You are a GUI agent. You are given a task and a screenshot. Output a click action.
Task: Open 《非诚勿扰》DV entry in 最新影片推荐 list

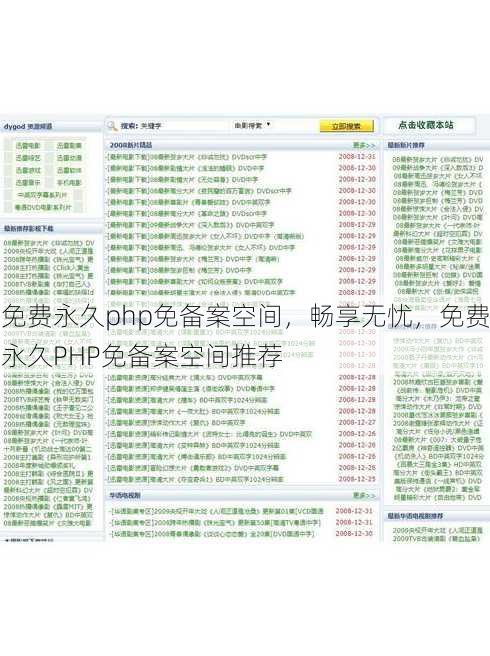click(x=438, y=159)
